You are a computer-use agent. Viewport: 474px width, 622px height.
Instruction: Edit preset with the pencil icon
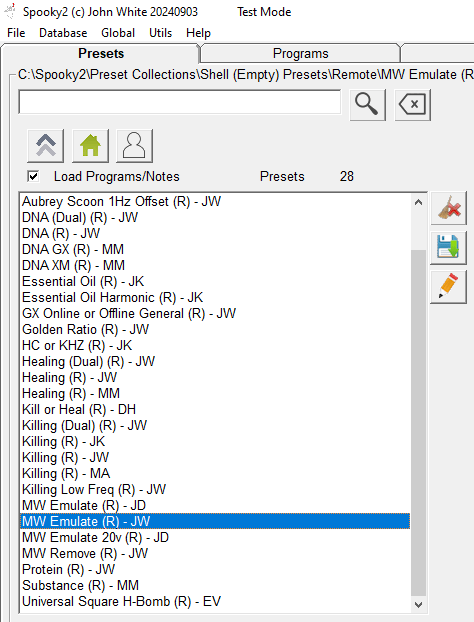[449, 287]
